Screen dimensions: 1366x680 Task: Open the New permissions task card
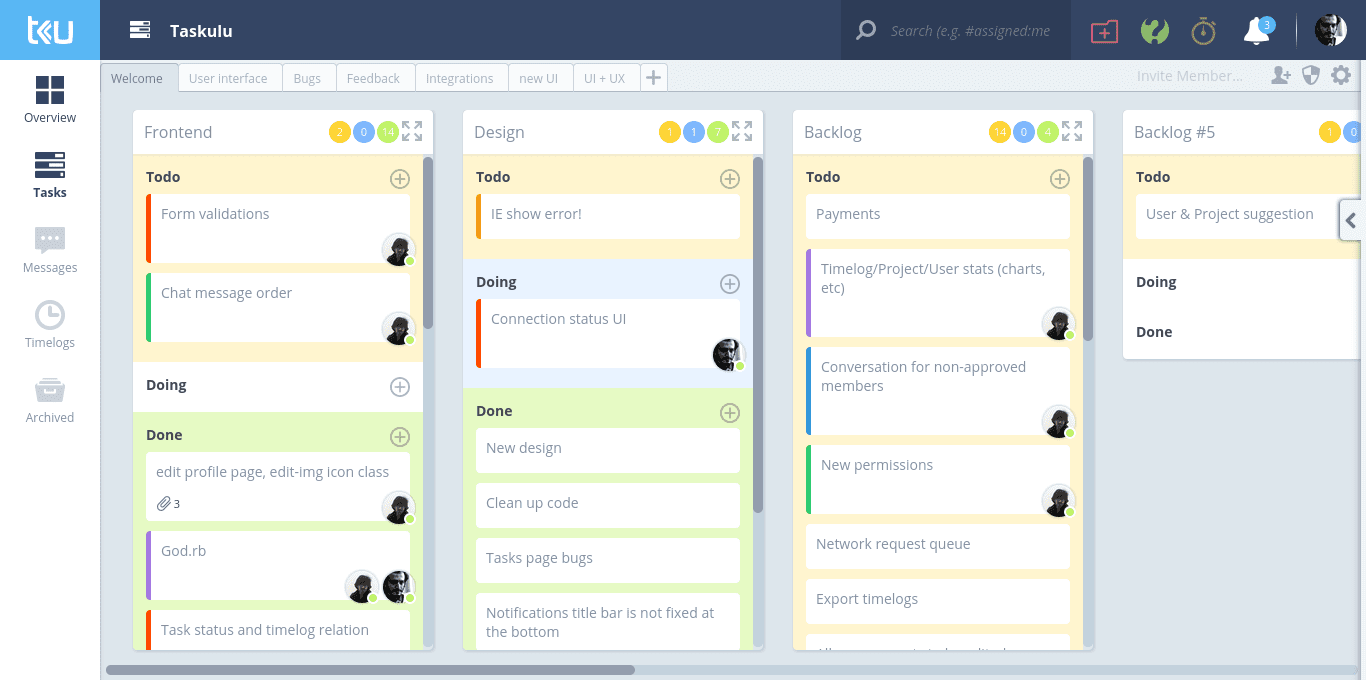point(938,479)
